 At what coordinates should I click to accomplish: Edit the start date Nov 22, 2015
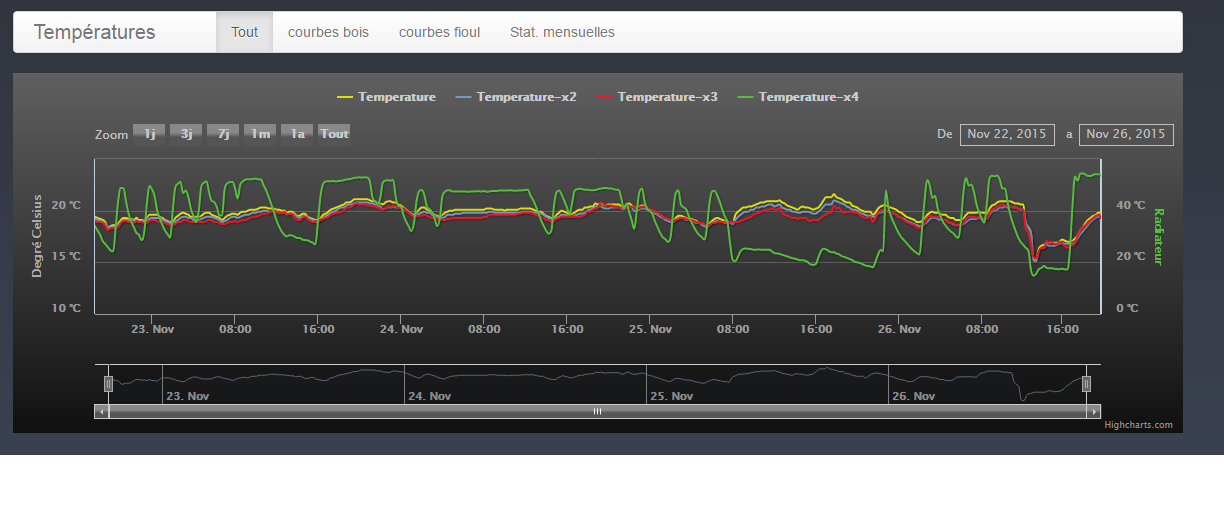[x=1007, y=134]
